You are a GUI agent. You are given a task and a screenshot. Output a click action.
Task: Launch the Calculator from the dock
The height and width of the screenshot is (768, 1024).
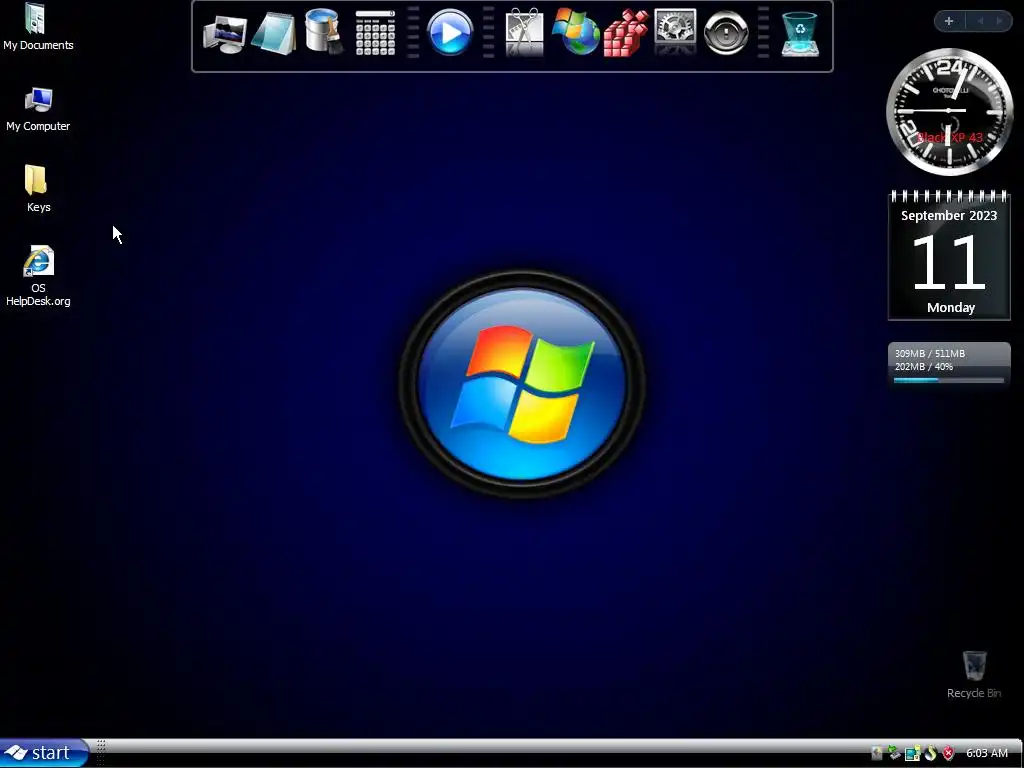point(375,33)
